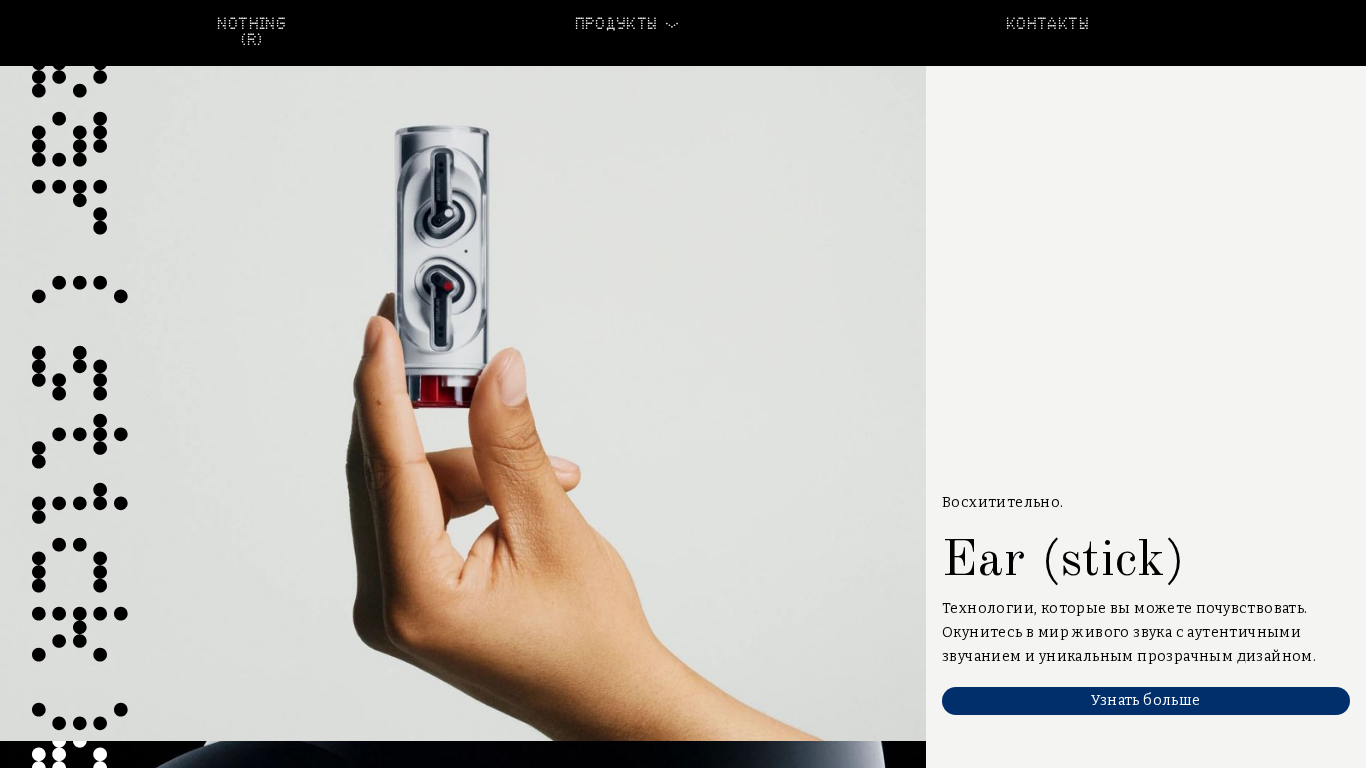This screenshot has width=1366, height=768.
Task: Expand the chevron beside ПРОДУКТЫ
Action: click(672, 24)
